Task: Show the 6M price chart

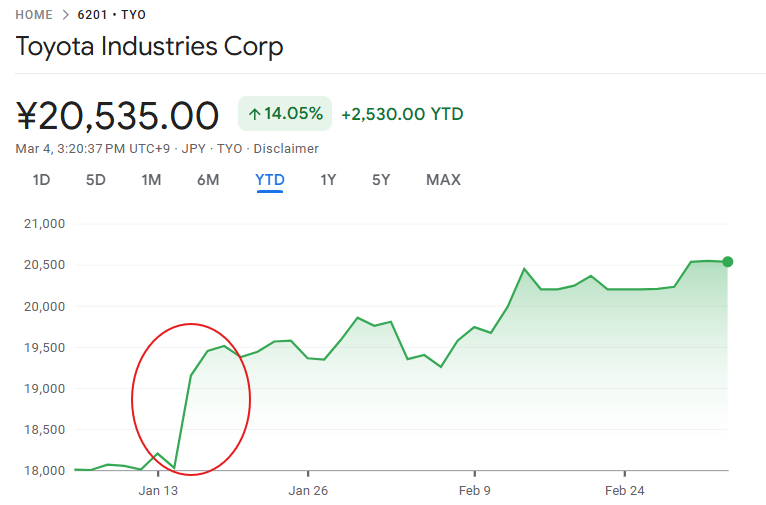Action: tap(208, 180)
